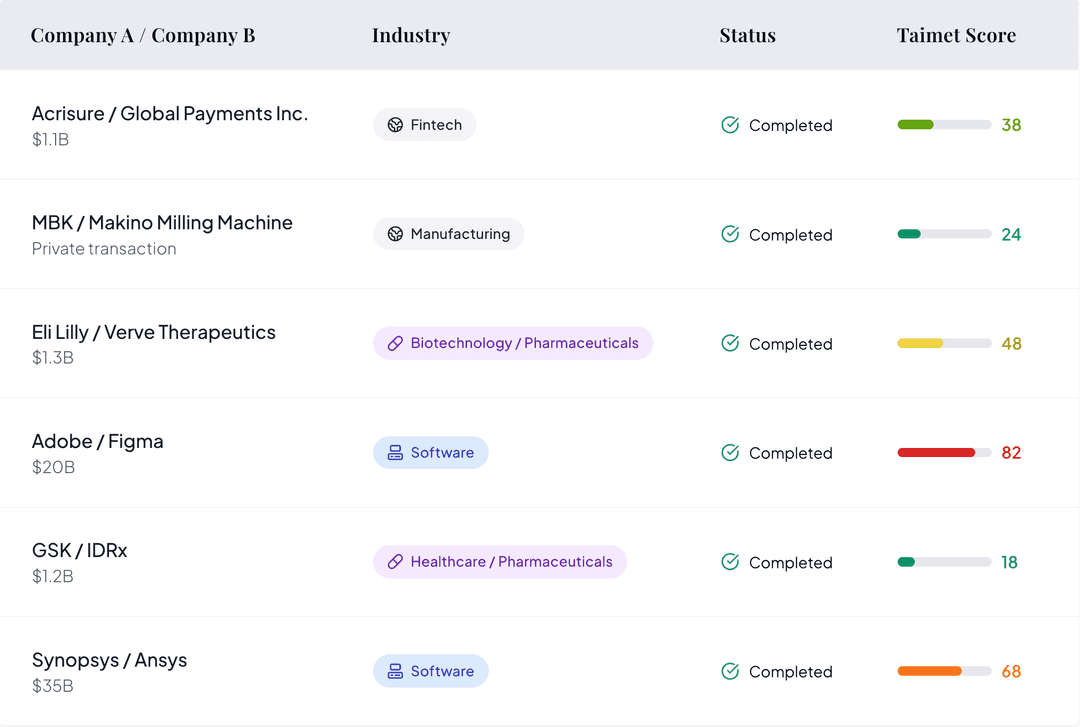Viewport: 1080px width, 727px height.
Task: Click the Company A / Company B column header
Action: point(142,34)
